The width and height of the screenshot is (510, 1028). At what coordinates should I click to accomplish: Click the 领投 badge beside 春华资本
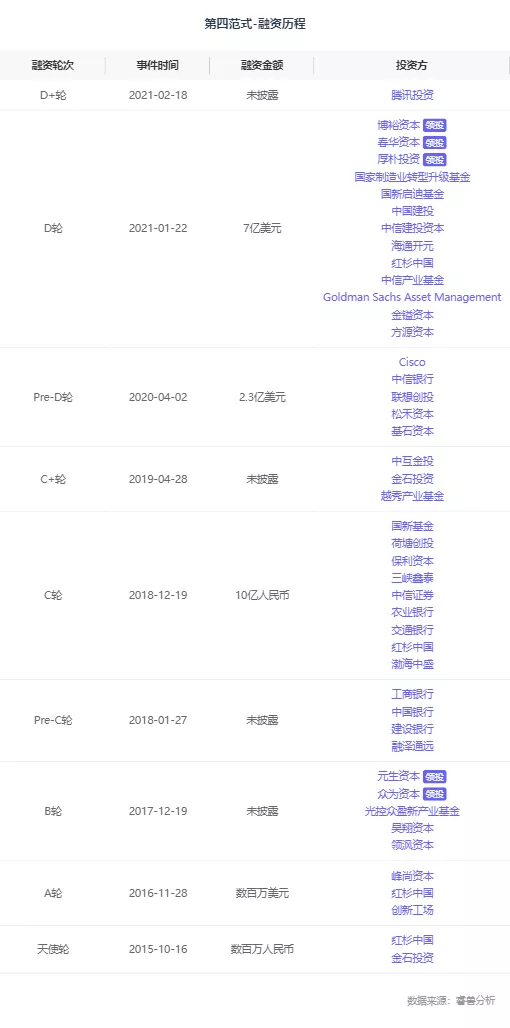coord(435,142)
